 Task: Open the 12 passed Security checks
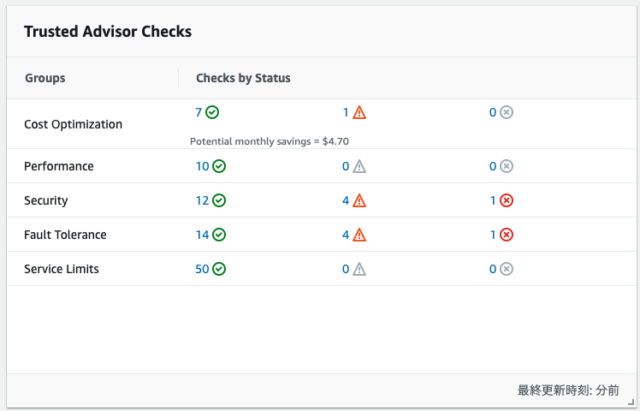click(x=202, y=200)
